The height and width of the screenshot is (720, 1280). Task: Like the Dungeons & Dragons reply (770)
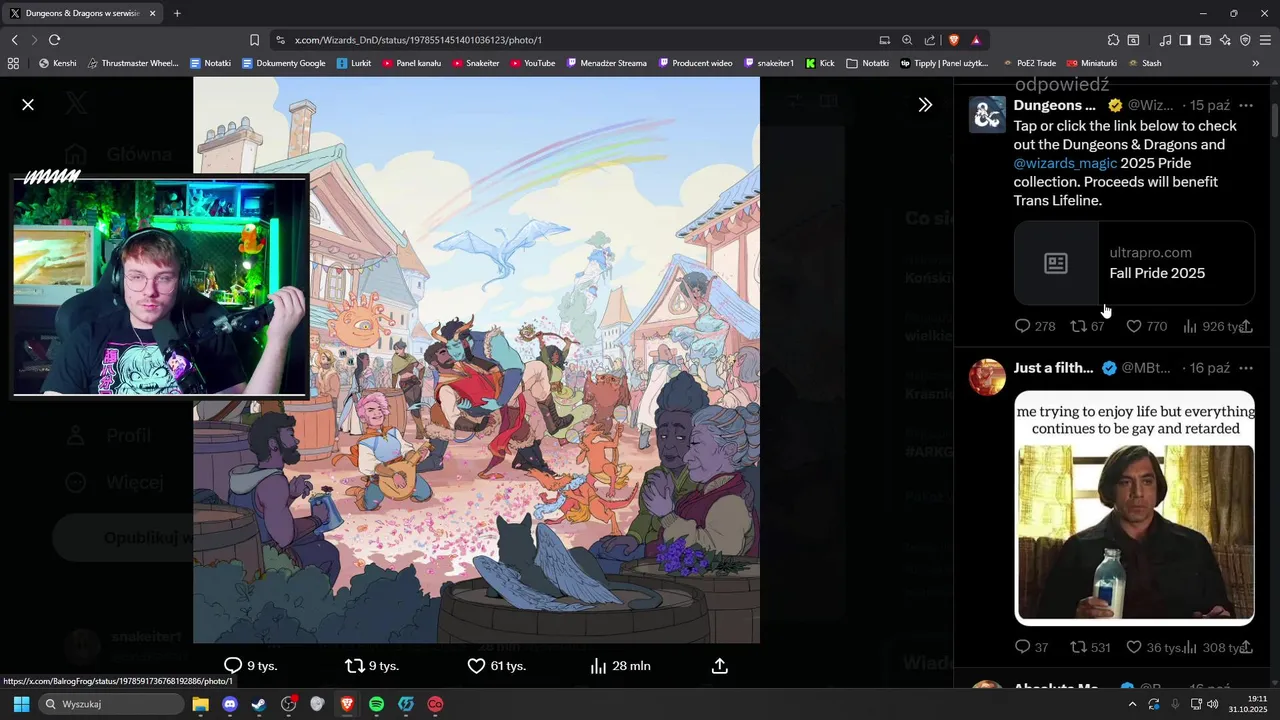pos(1134,326)
